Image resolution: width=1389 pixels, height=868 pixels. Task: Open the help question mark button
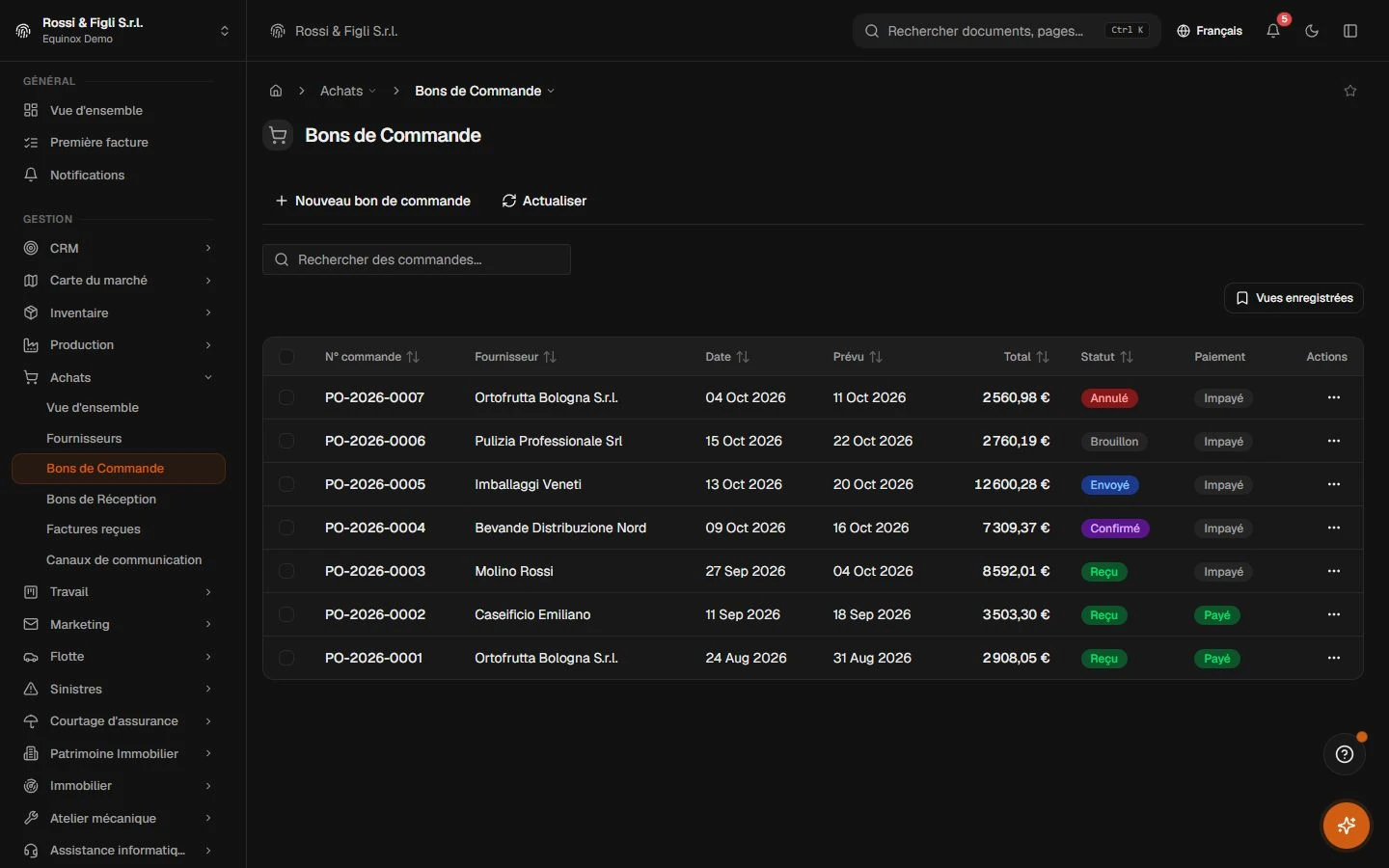1345,754
